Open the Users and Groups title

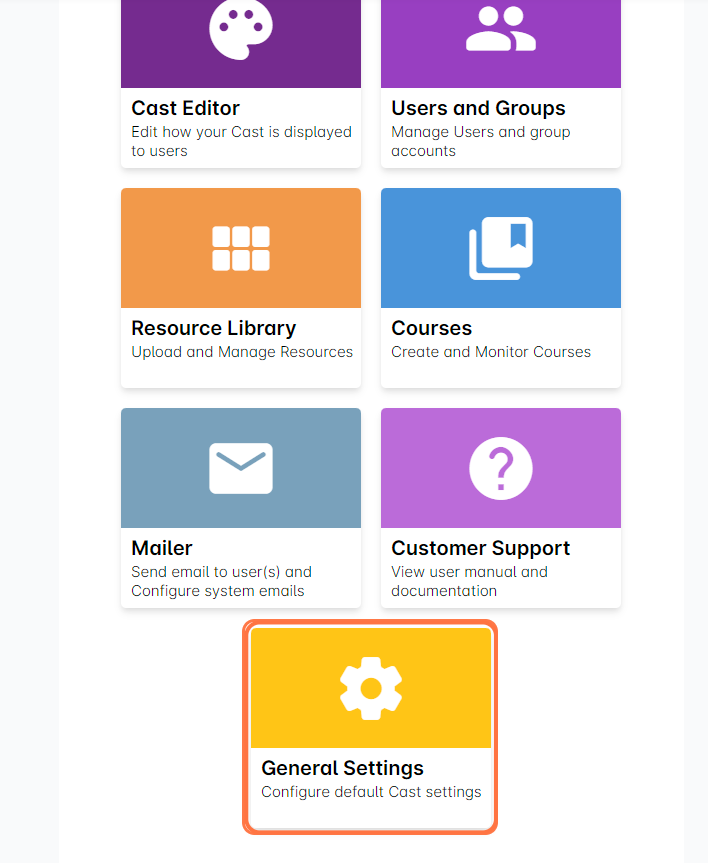pyautogui.click(x=478, y=108)
